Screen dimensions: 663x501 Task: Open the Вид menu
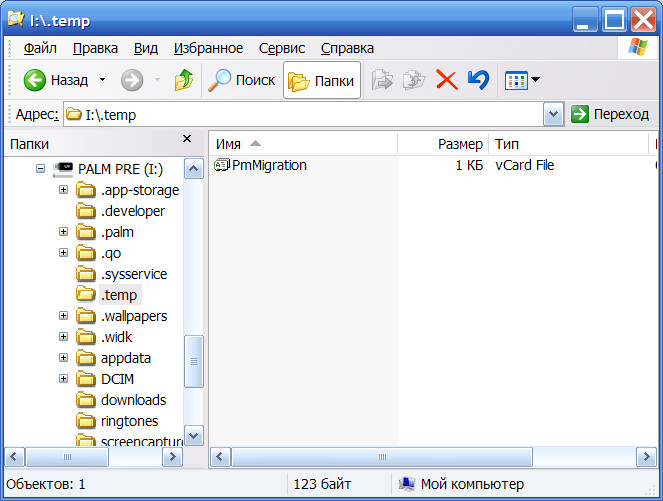[146, 48]
